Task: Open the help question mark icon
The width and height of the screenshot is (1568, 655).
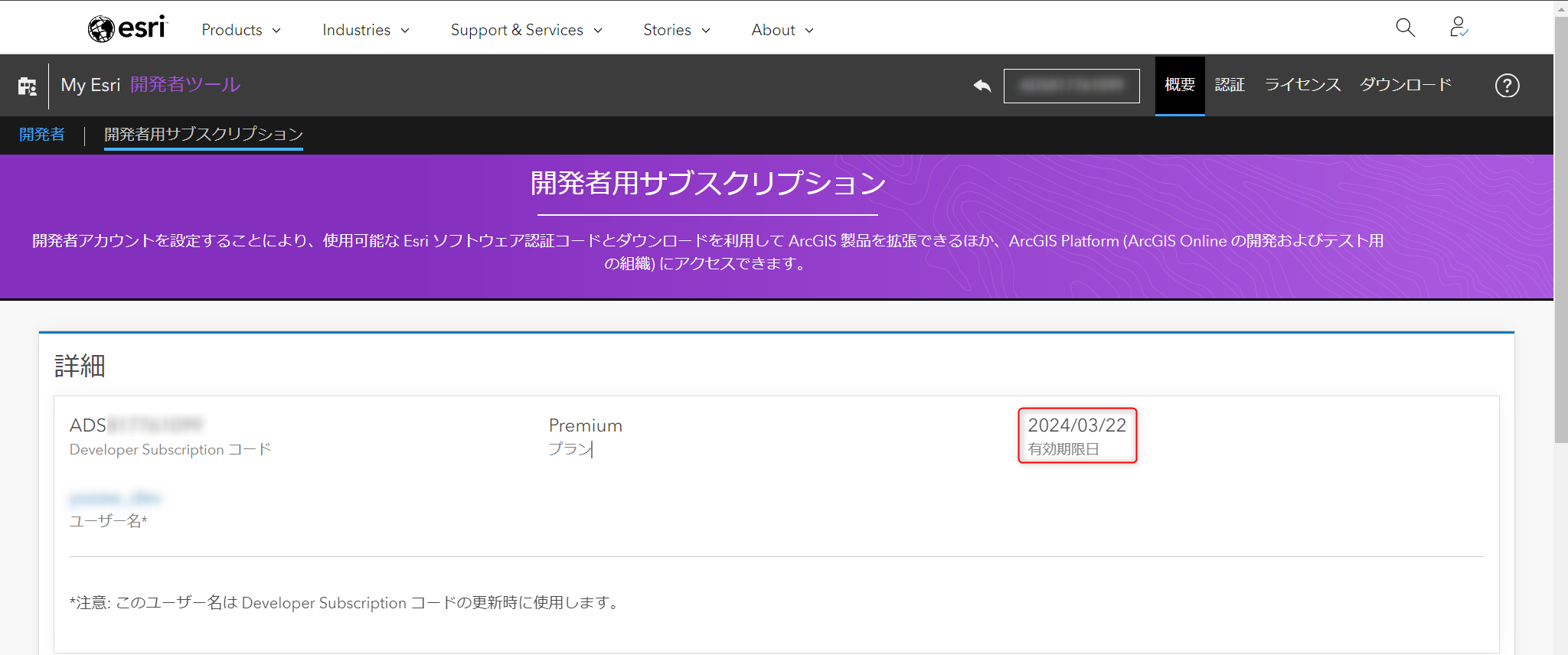Action: 1507,86
